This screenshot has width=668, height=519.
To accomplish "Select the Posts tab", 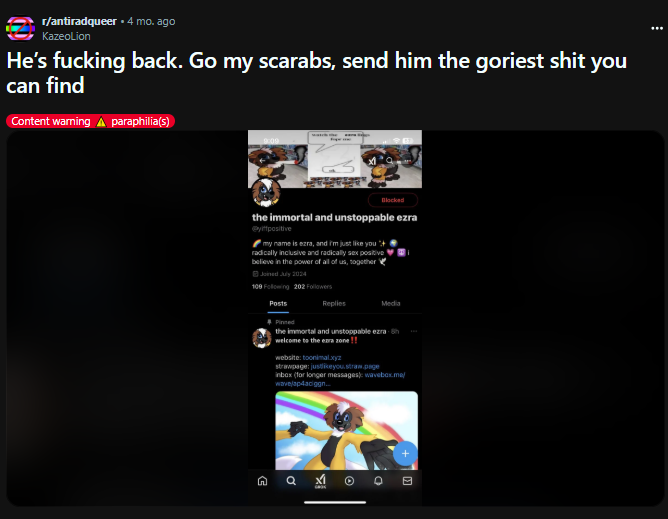I will [x=278, y=303].
